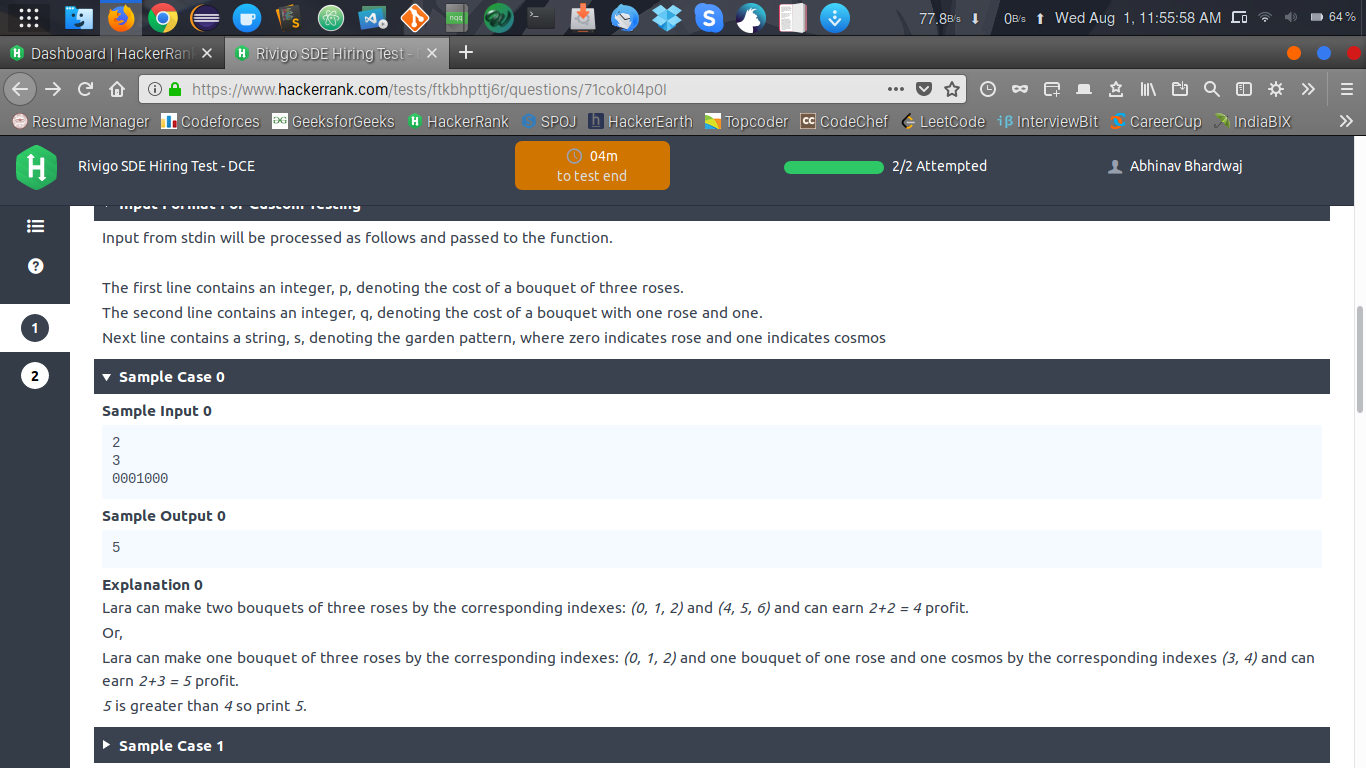Open the Codeforces bookmark

tap(209, 121)
